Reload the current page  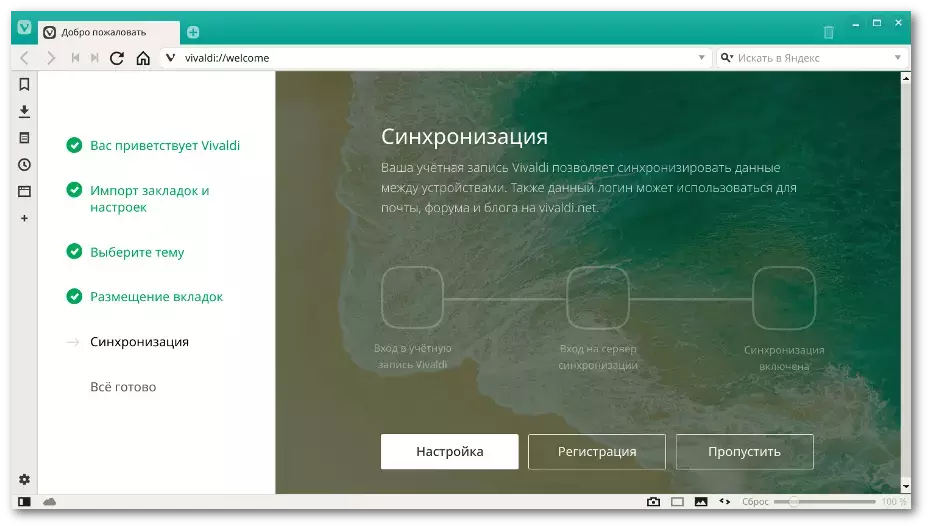coord(117,58)
